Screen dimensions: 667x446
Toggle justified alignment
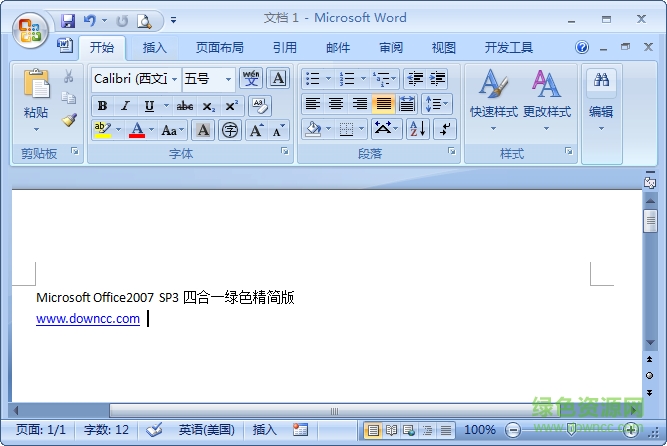tap(383, 103)
